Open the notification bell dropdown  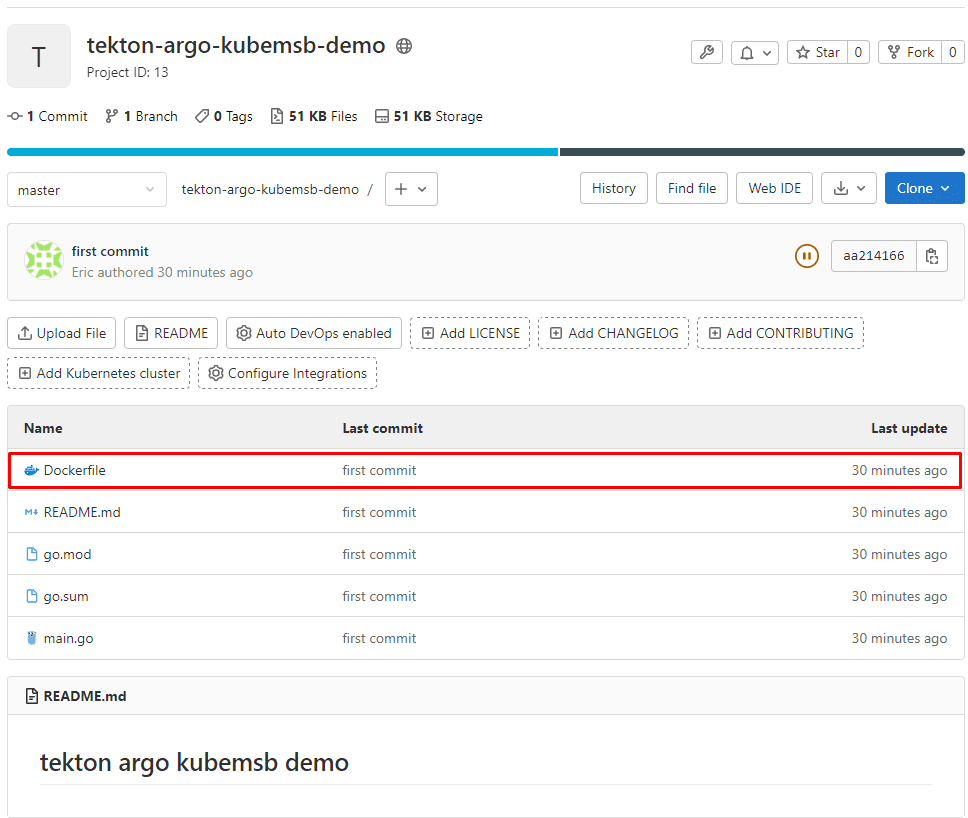(x=755, y=52)
